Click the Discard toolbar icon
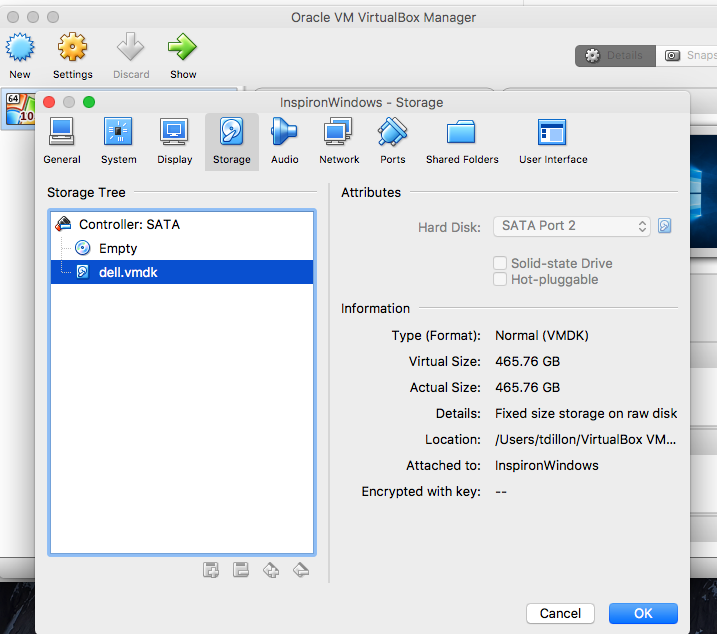 pyautogui.click(x=131, y=55)
